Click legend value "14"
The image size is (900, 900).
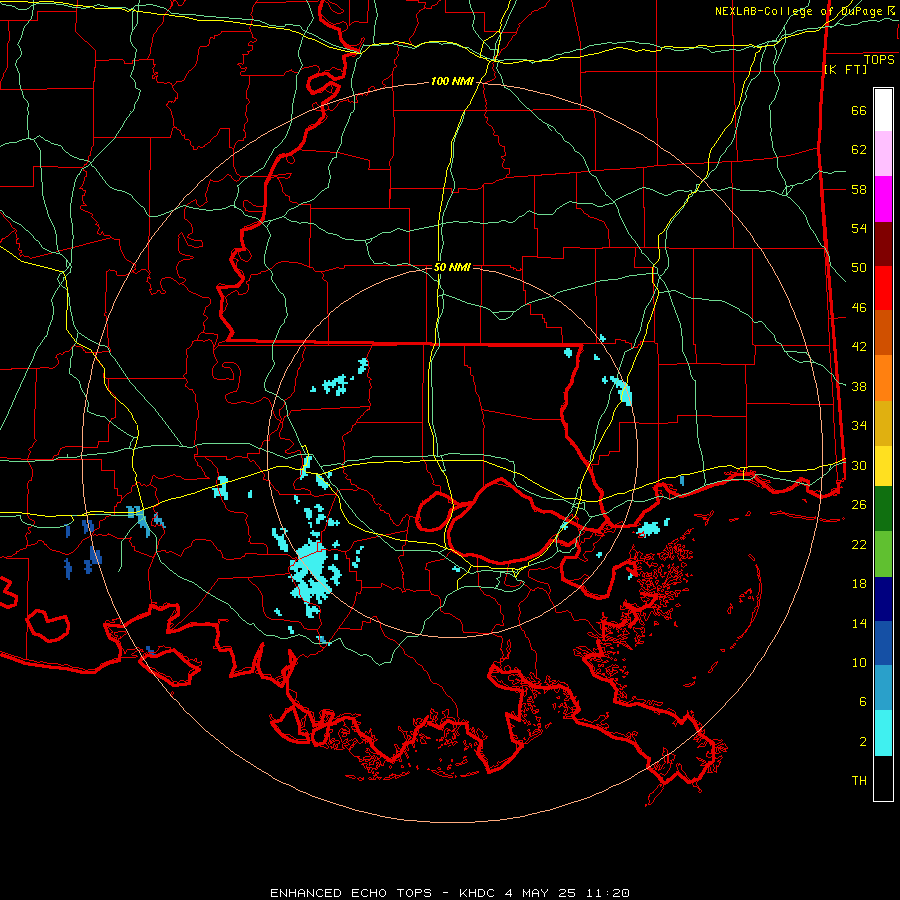point(859,623)
